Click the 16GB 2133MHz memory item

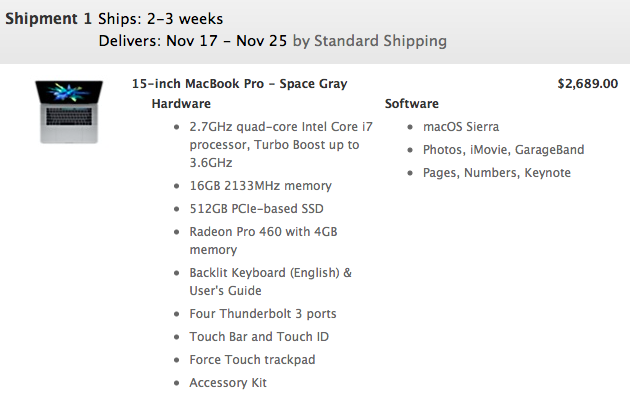click(260, 186)
